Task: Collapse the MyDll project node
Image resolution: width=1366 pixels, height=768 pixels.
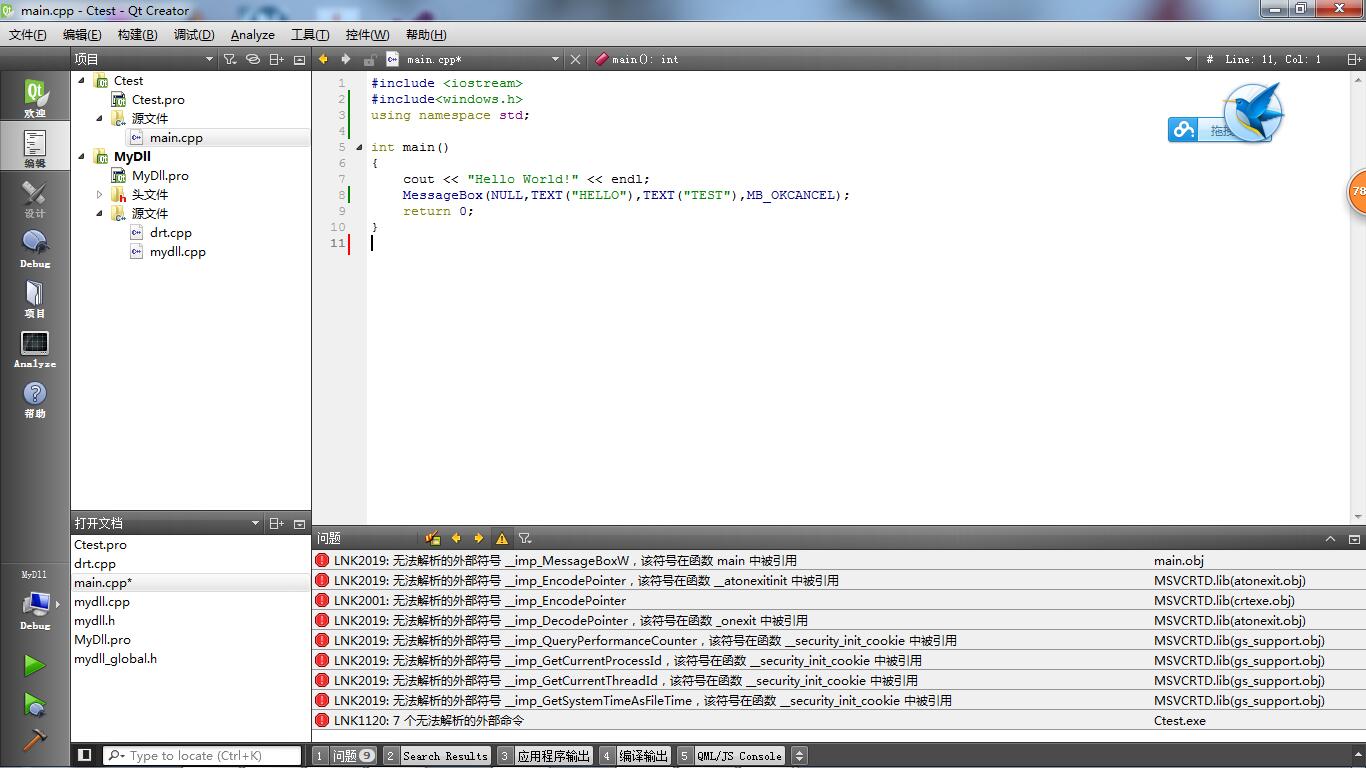Action: click(82, 157)
